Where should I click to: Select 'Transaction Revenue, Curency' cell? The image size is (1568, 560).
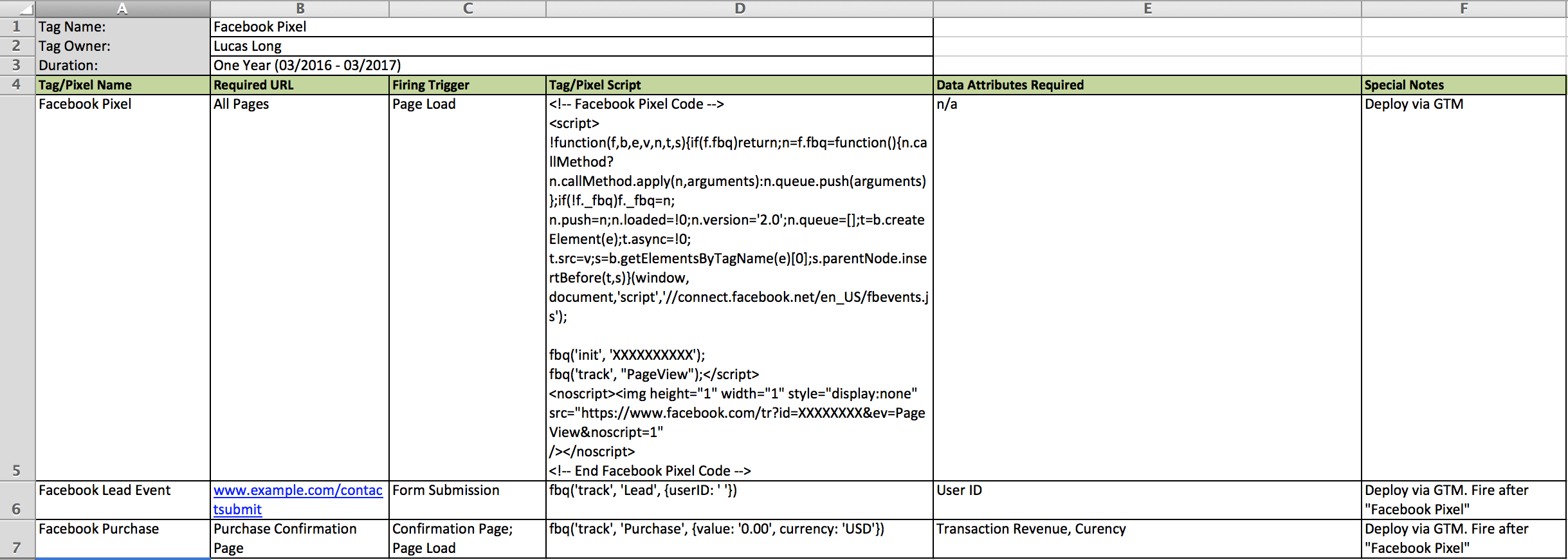click(1147, 539)
